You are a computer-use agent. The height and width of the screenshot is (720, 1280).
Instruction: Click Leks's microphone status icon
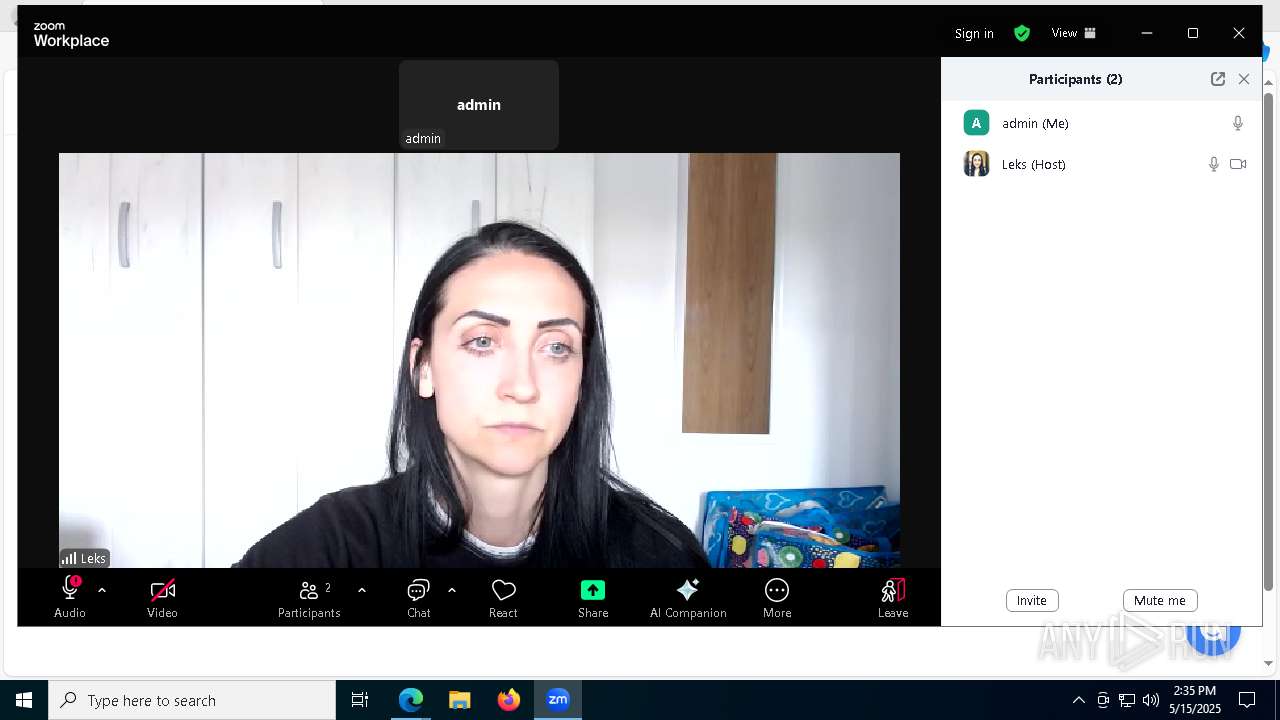[x=1214, y=164]
